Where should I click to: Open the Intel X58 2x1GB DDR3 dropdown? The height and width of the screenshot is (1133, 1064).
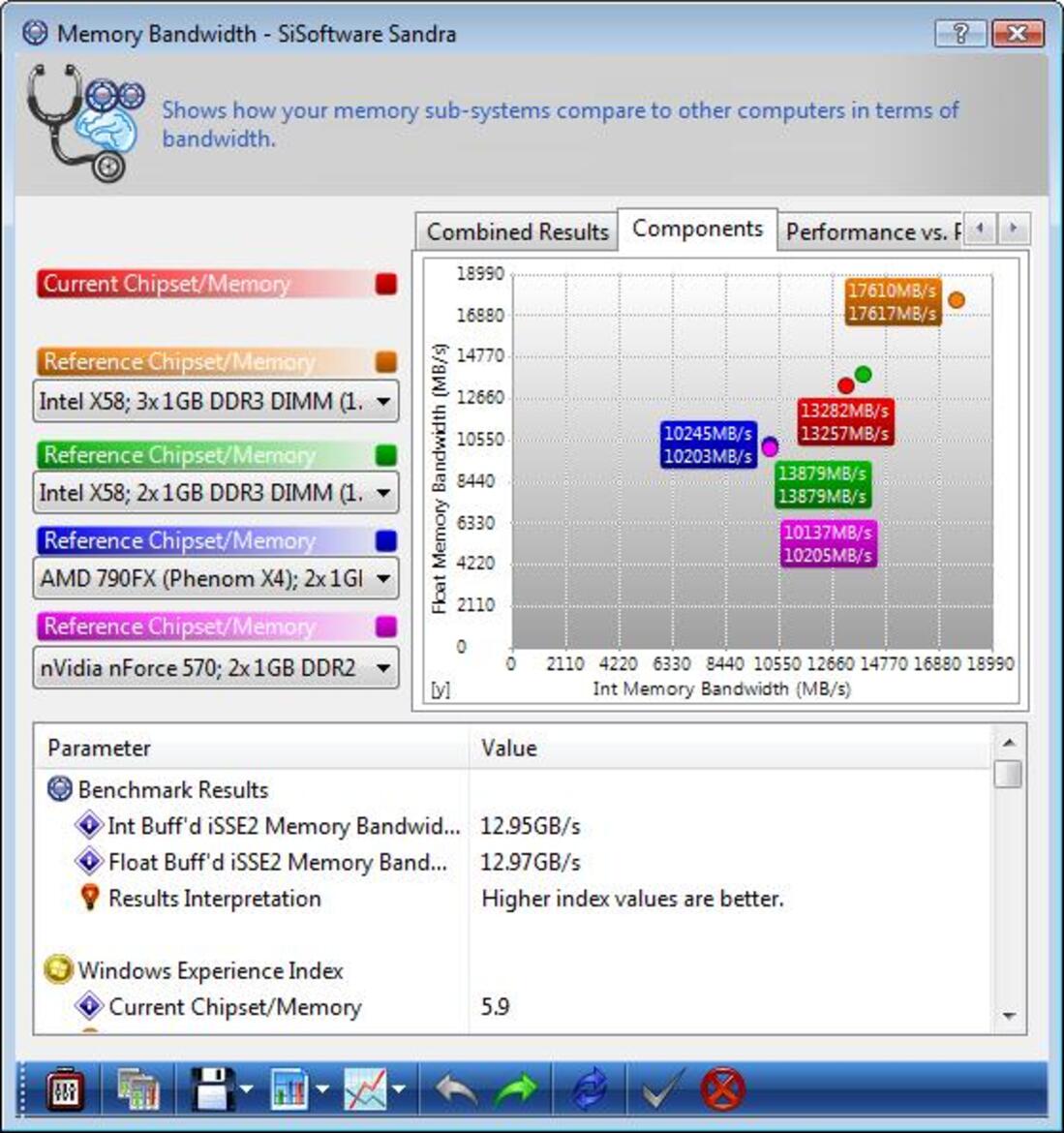[215, 493]
